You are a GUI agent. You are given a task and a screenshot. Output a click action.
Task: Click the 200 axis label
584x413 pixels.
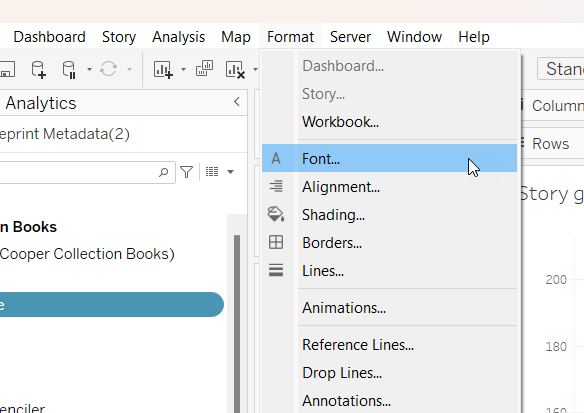tap(556, 279)
